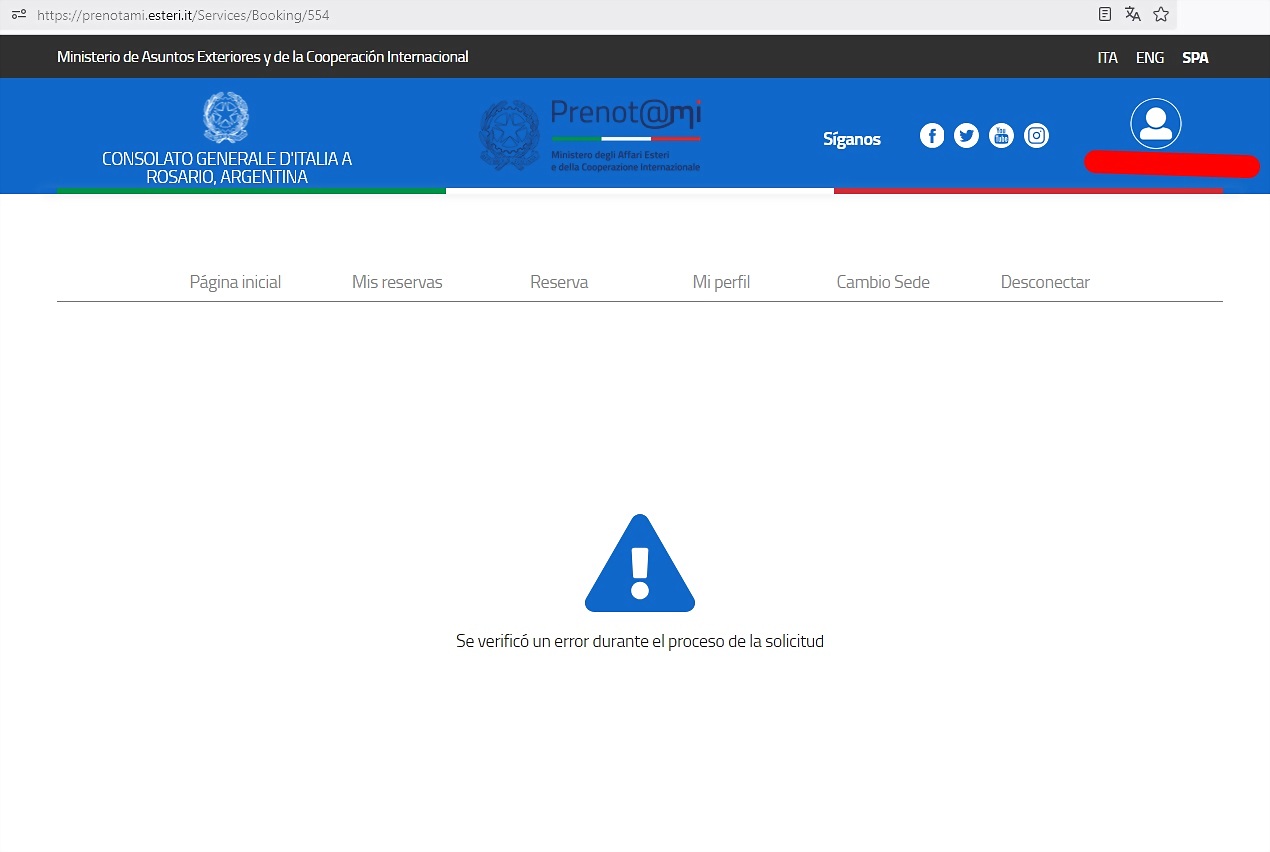This screenshot has width=1270, height=852.
Task: Click the Consolato Generale d'Italia a Rosario heading
Action: 227,168
